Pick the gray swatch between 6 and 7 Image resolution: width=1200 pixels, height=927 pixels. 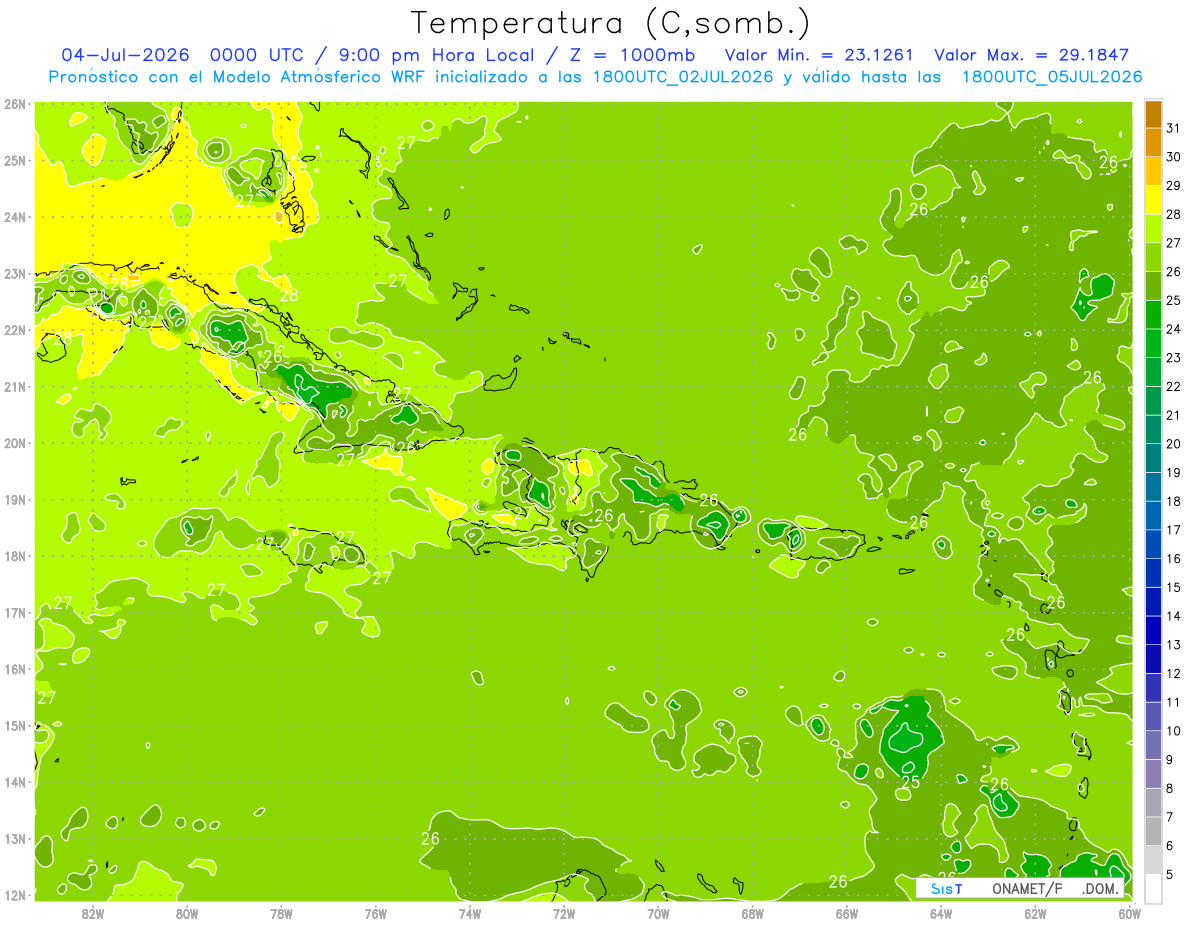[1153, 831]
